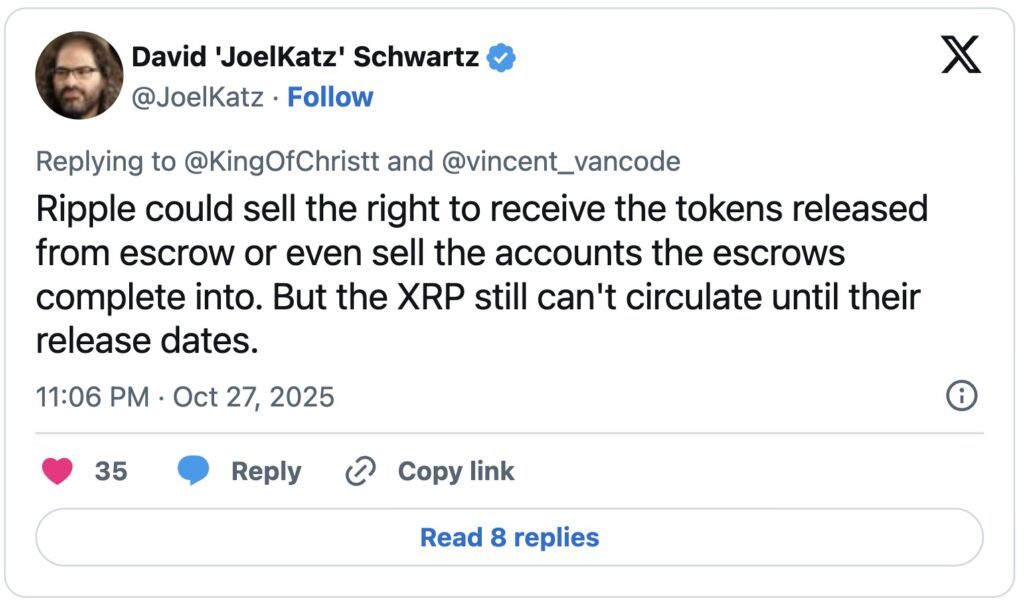1024x604 pixels.
Task: Click the 35 likes count
Action: point(111,471)
